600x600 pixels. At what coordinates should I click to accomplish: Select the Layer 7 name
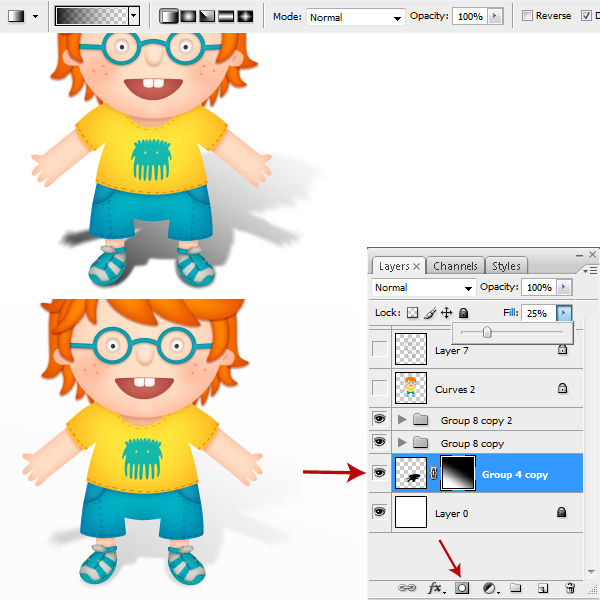(452, 351)
